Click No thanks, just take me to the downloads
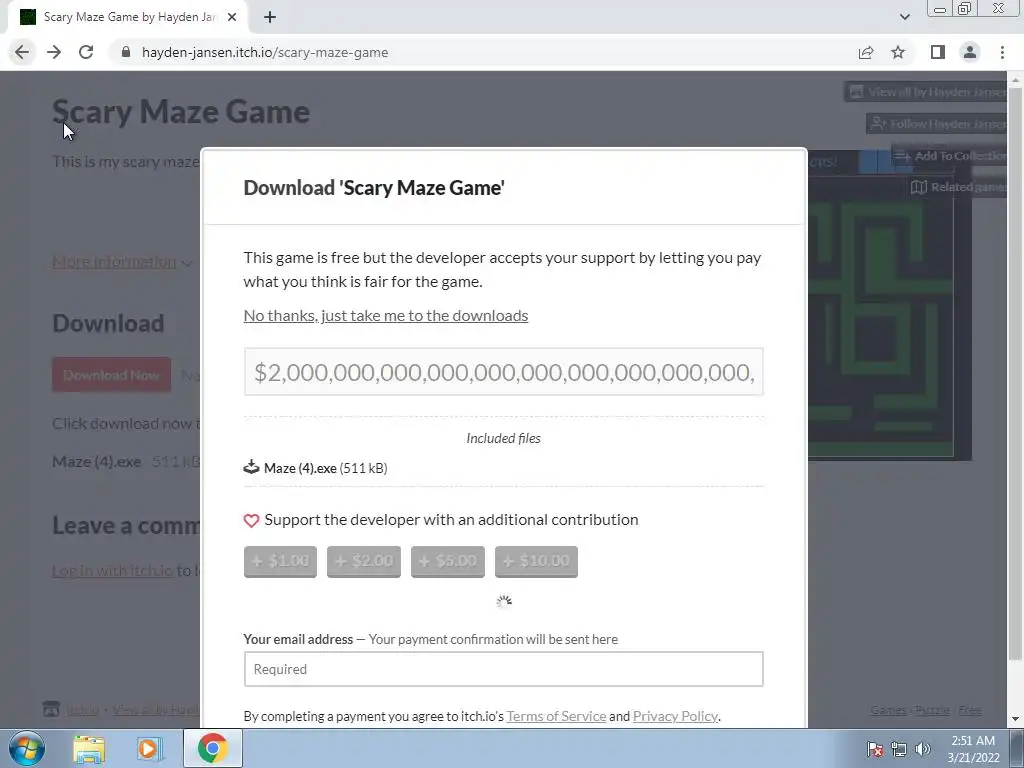Image resolution: width=1024 pixels, height=768 pixels. pos(386,315)
